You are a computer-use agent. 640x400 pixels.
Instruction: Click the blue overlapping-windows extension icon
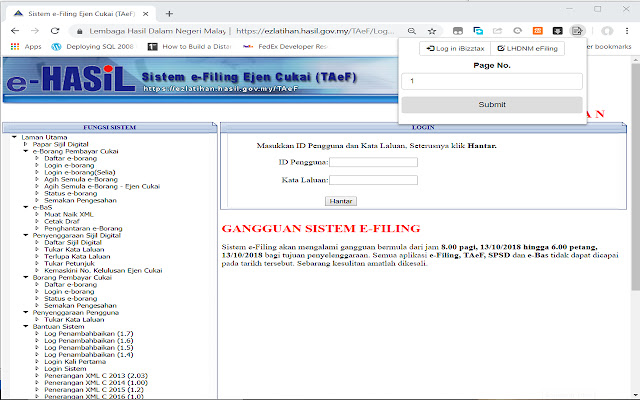click(478, 31)
